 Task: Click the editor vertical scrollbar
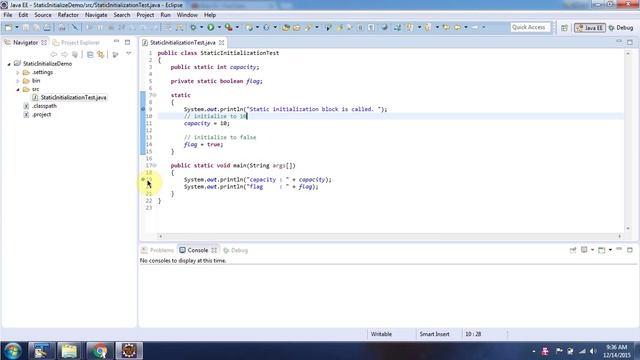628,141
